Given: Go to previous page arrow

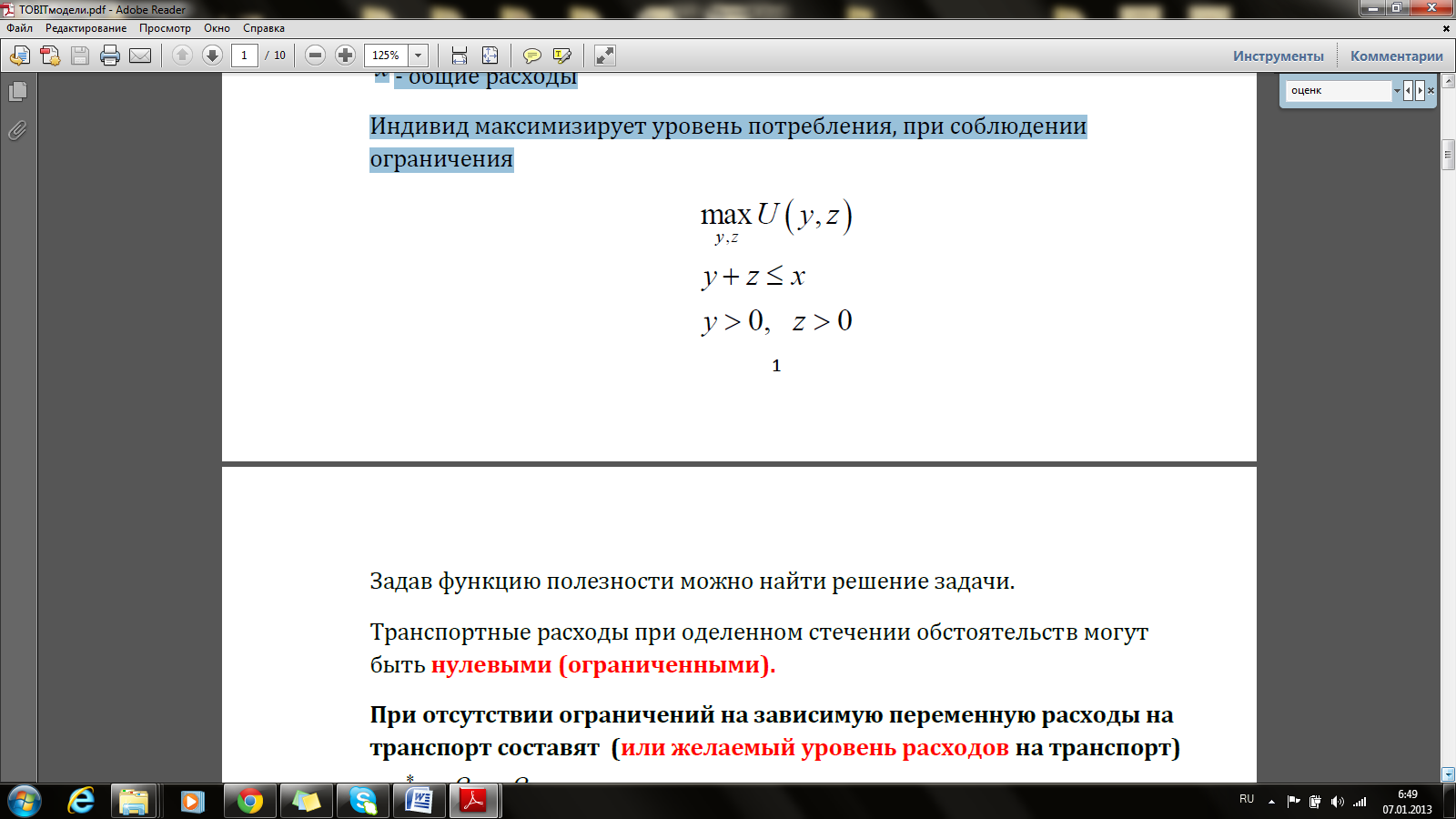Looking at the screenshot, I should [x=182, y=56].
